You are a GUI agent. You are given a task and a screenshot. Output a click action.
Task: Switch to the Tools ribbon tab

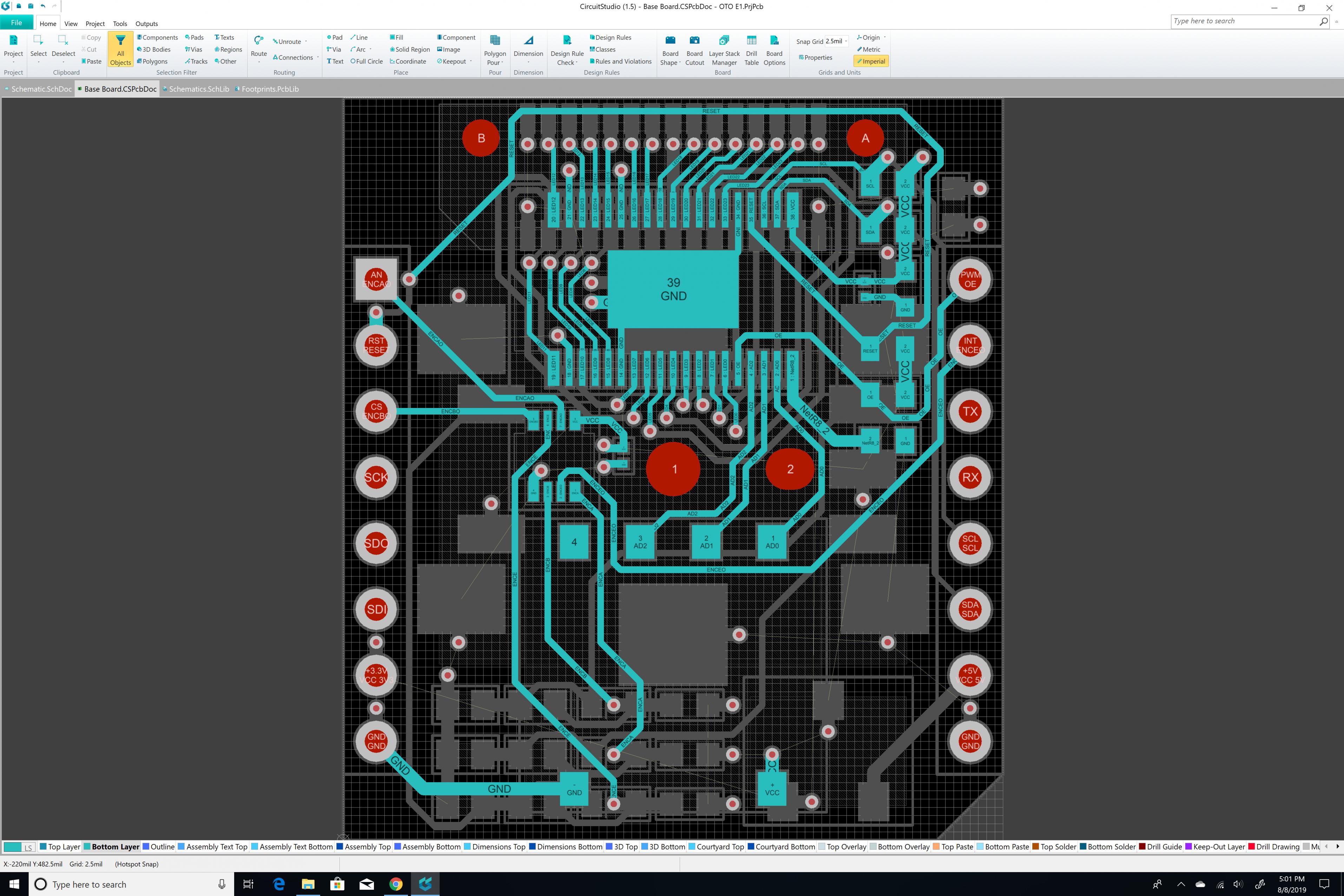pos(120,24)
